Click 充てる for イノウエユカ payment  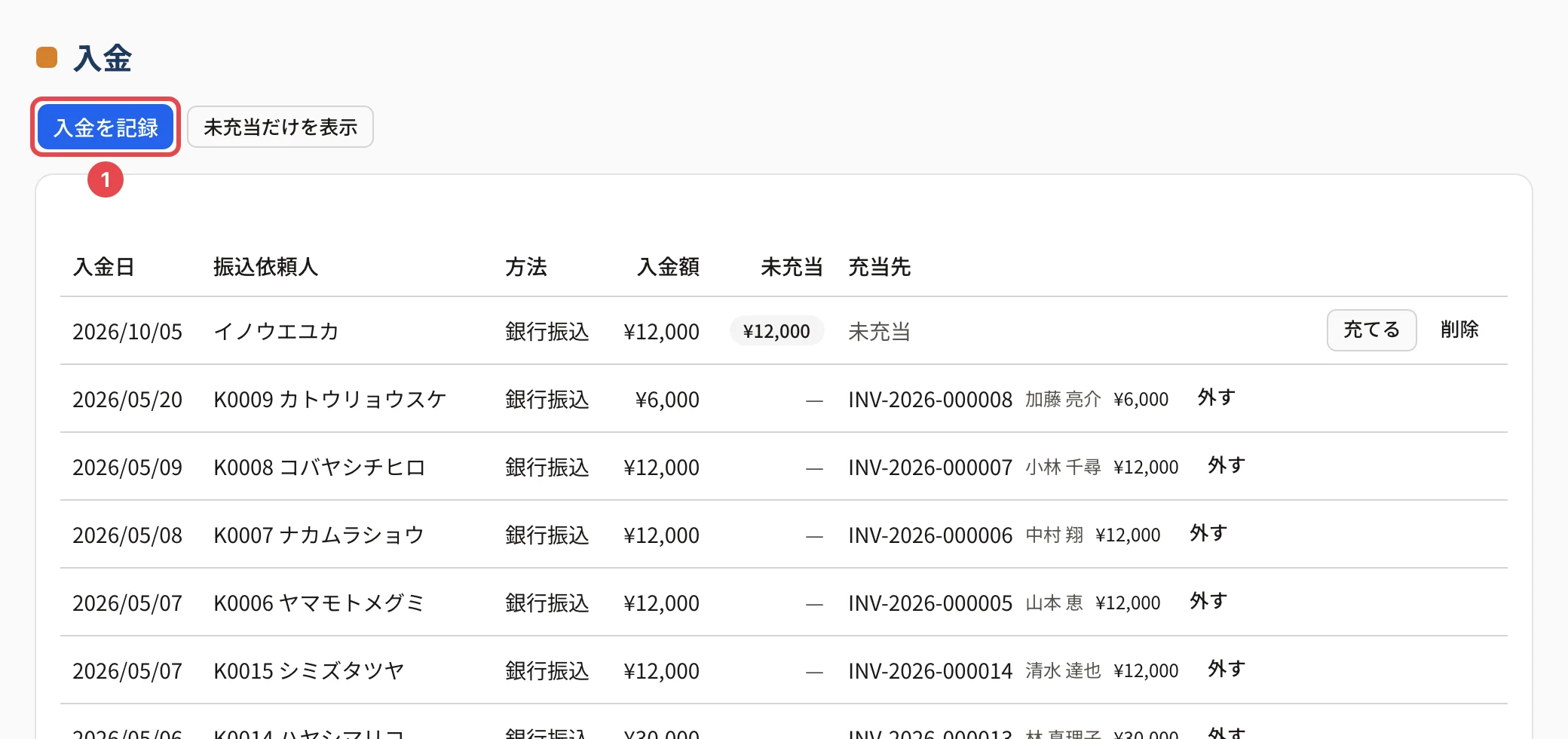pyautogui.click(x=1371, y=330)
